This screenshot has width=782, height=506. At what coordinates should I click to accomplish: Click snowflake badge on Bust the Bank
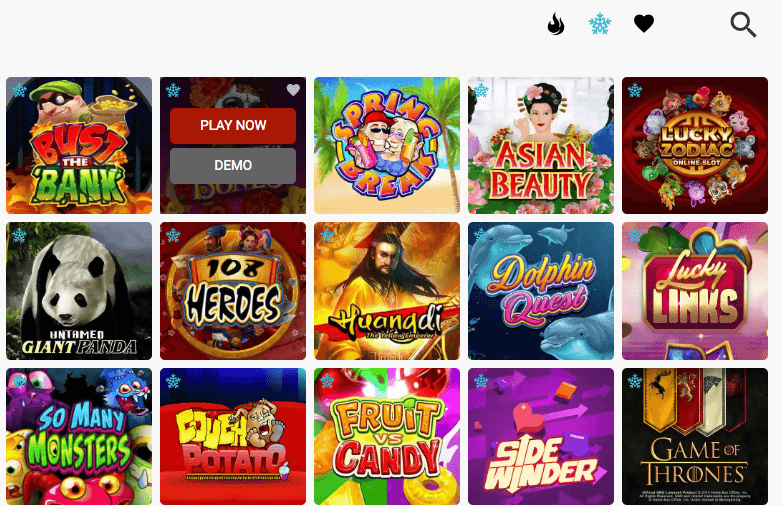coord(19,90)
